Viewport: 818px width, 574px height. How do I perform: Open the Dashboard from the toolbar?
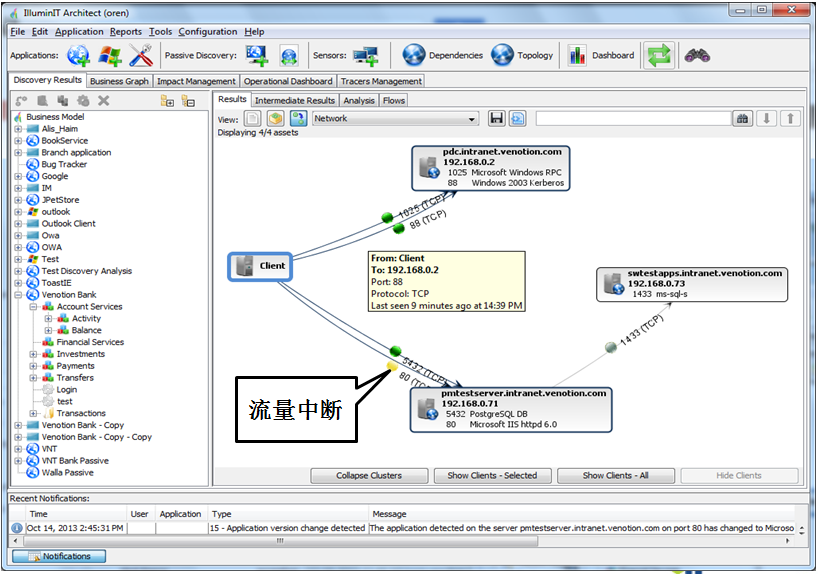[601, 55]
